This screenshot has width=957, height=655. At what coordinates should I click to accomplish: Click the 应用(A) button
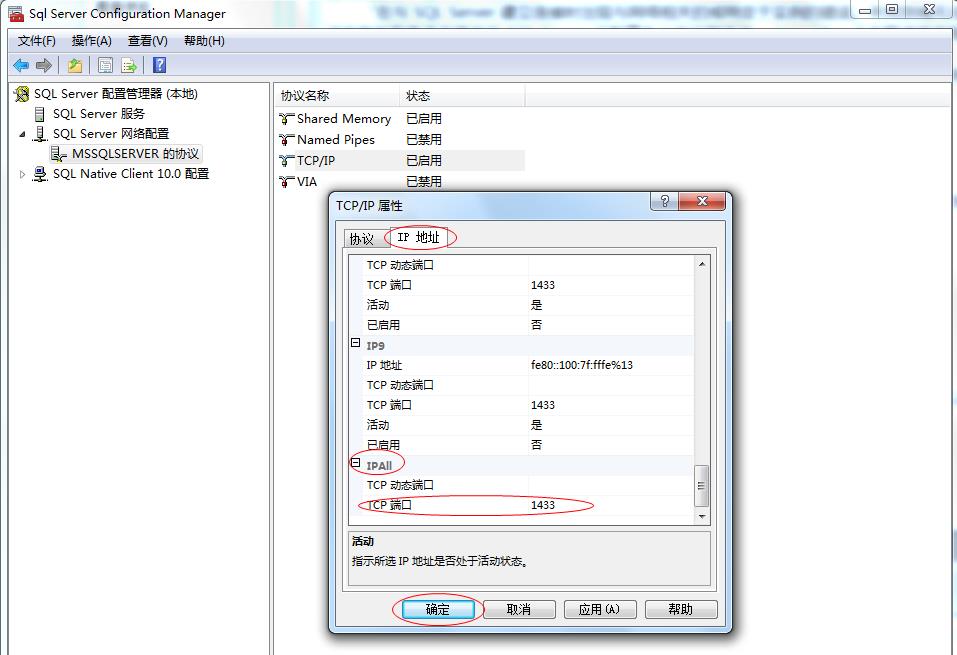click(x=600, y=608)
